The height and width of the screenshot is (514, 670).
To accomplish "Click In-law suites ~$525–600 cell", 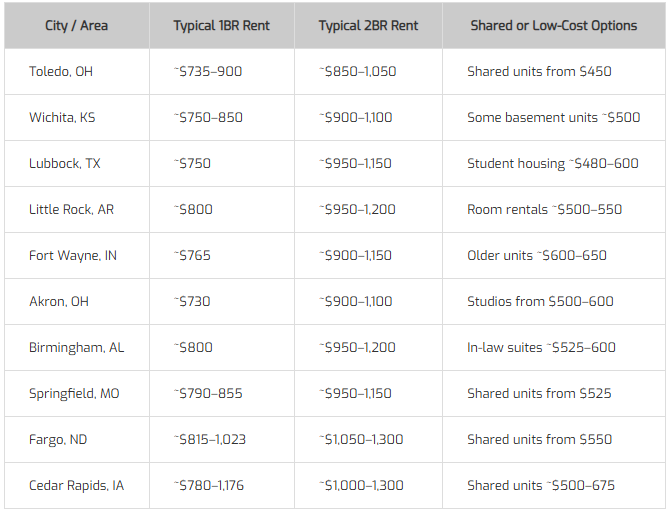I will pos(541,347).
